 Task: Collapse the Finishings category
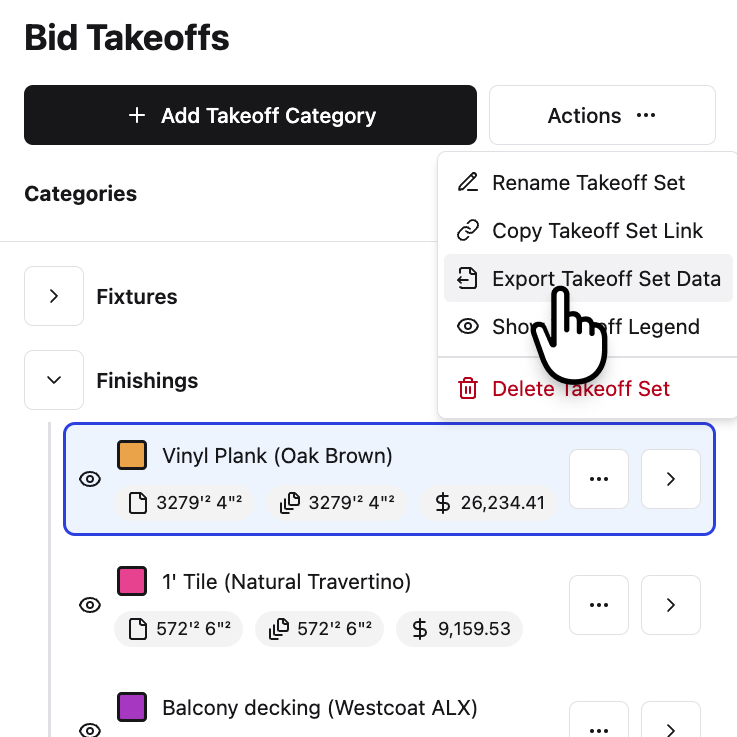tap(54, 380)
